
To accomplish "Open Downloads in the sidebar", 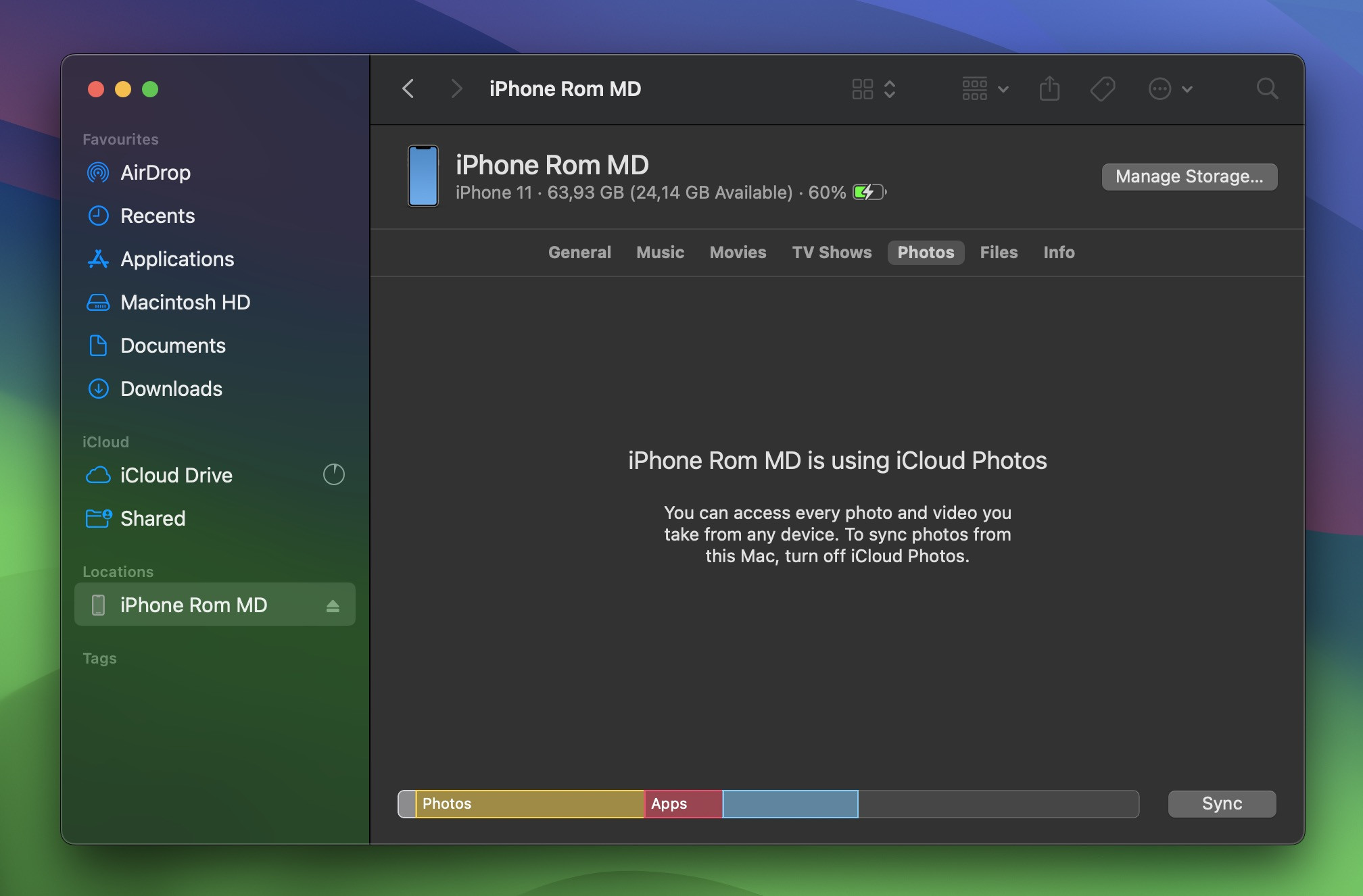I will click(x=215, y=389).
